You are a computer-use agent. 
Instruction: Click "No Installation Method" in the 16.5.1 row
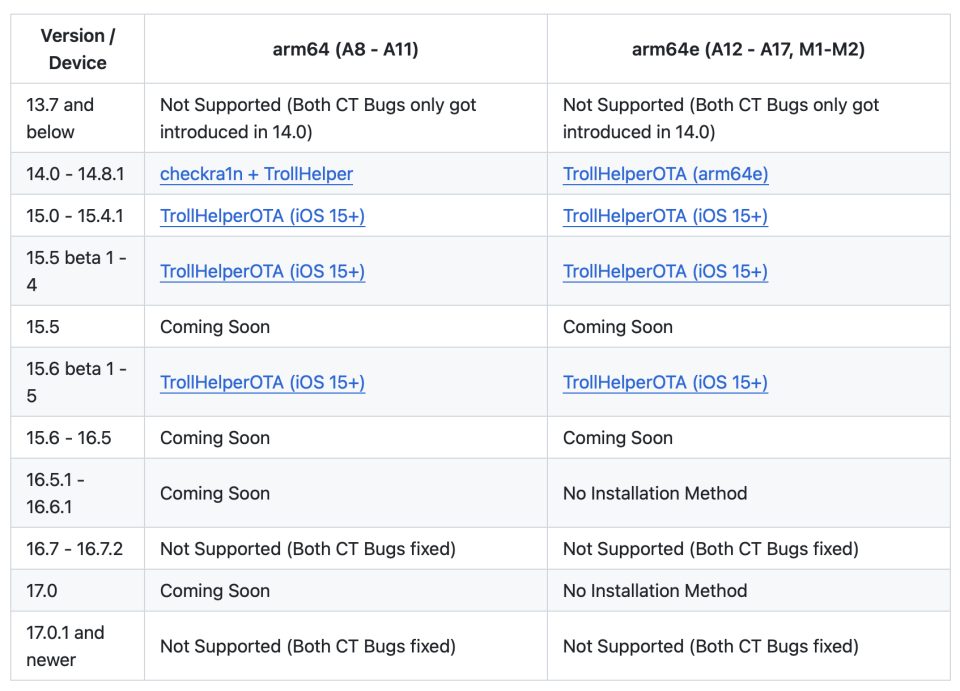click(x=655, y=493)
